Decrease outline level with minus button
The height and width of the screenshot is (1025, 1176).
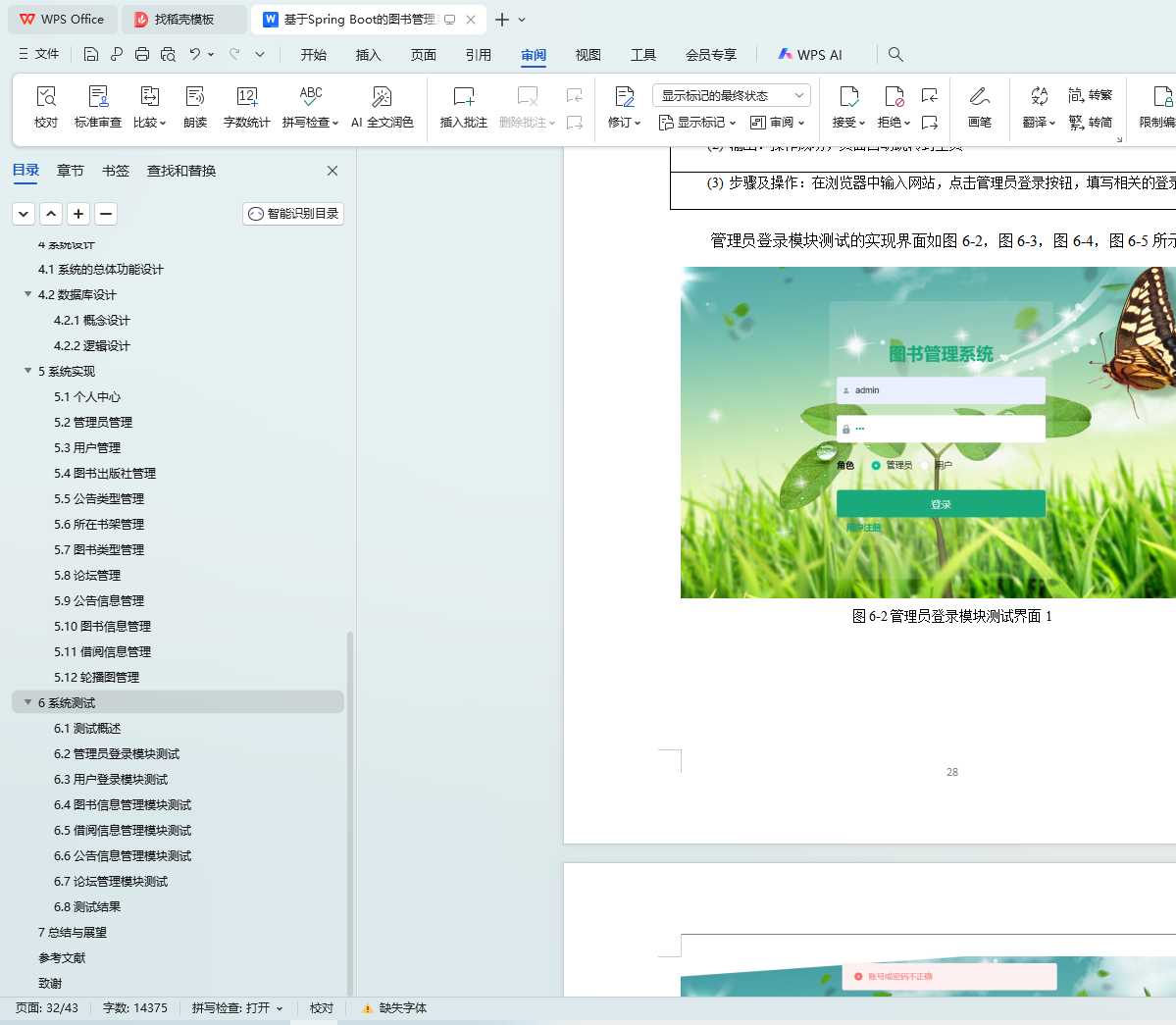pyautogui.click(x=106, y=214)
